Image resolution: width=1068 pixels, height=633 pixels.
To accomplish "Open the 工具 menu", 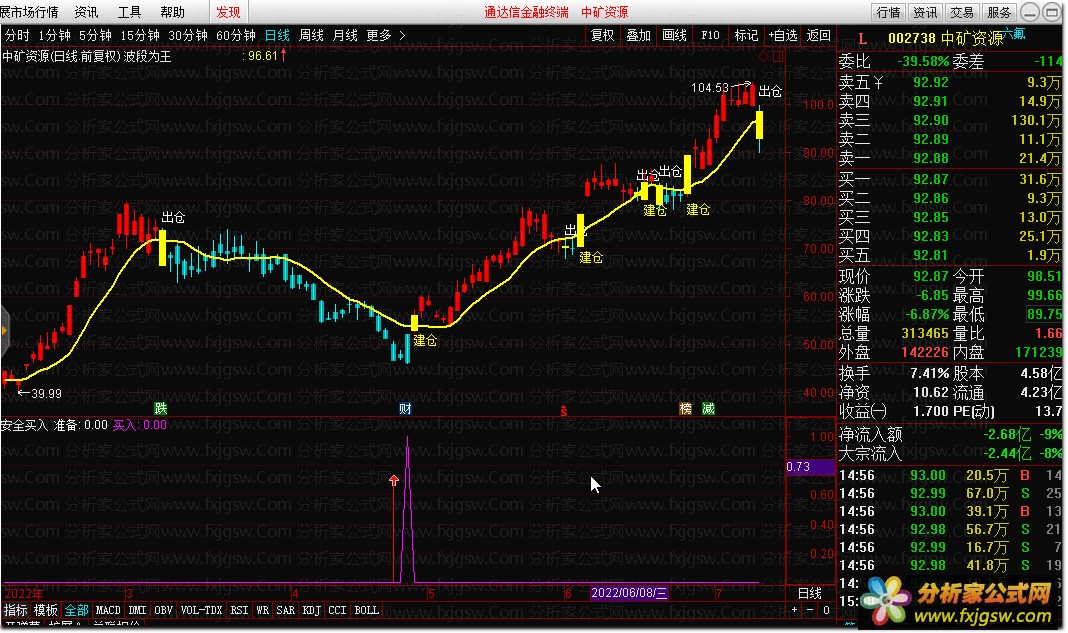I will coord(130,12).
